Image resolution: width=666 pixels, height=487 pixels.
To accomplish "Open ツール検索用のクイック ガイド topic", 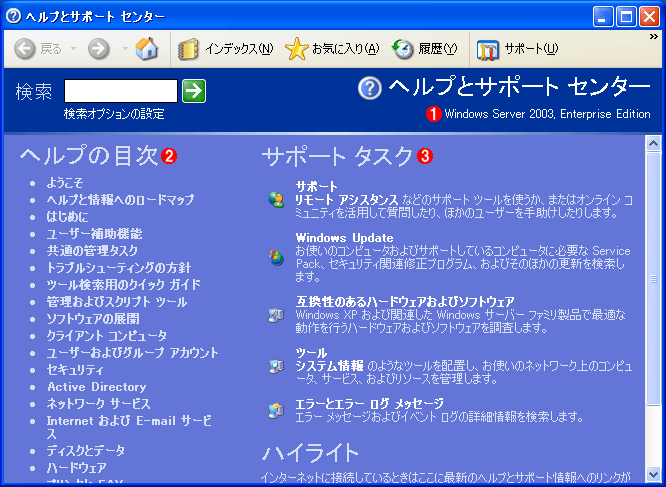I will 124,285.
